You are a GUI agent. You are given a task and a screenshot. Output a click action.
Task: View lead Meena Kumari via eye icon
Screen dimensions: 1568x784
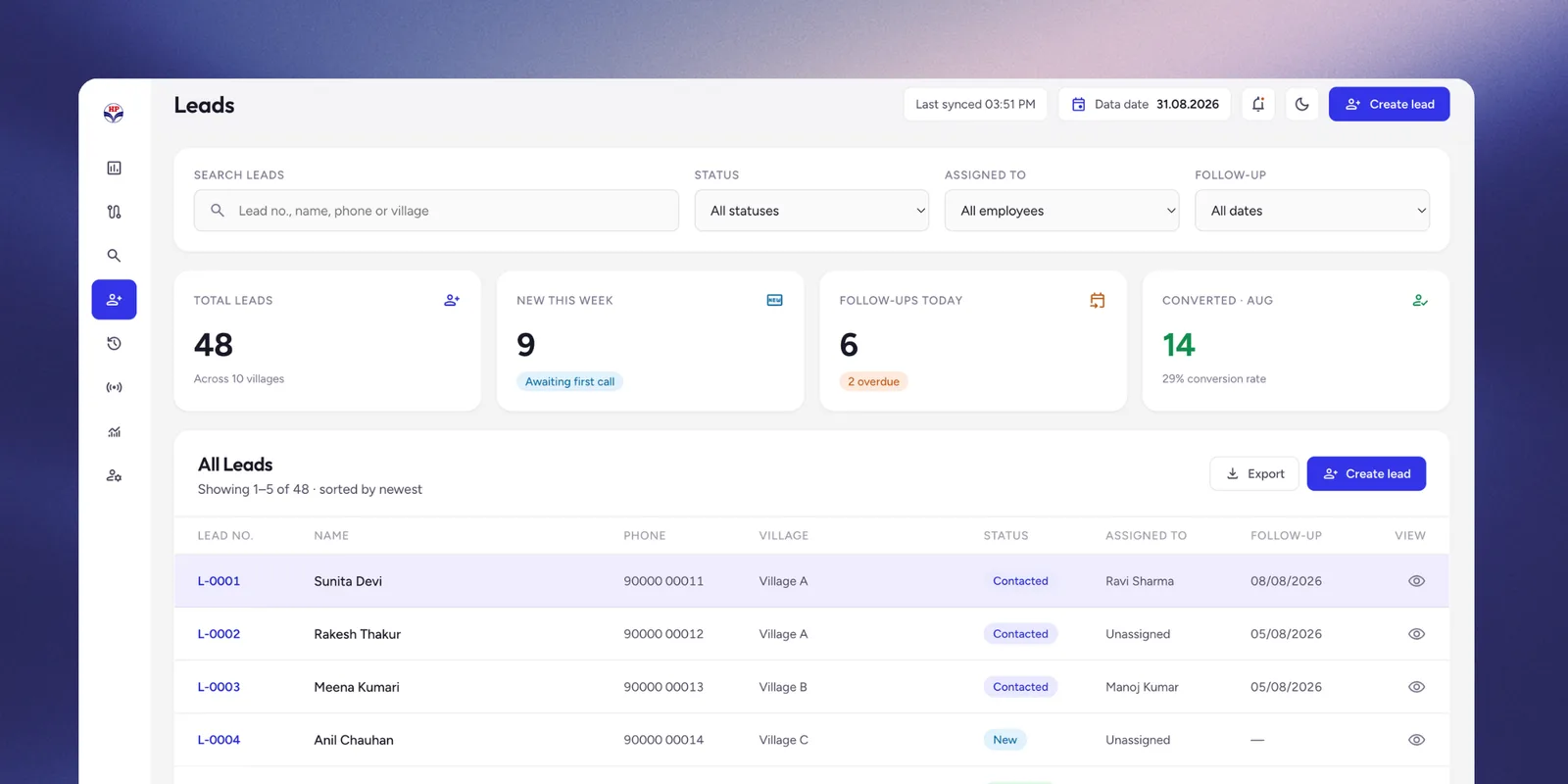tap(1416, 687)
